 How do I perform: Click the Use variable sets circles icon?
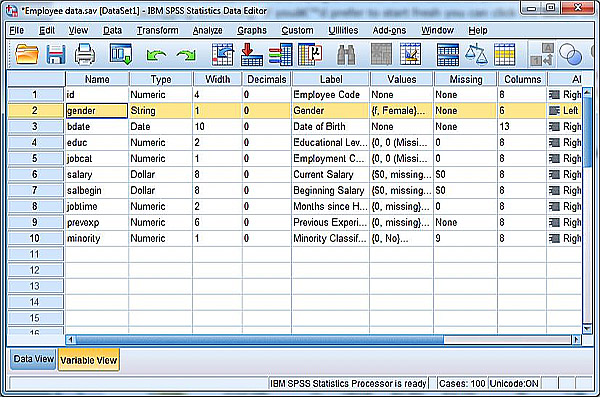click(x=570, y=54)
